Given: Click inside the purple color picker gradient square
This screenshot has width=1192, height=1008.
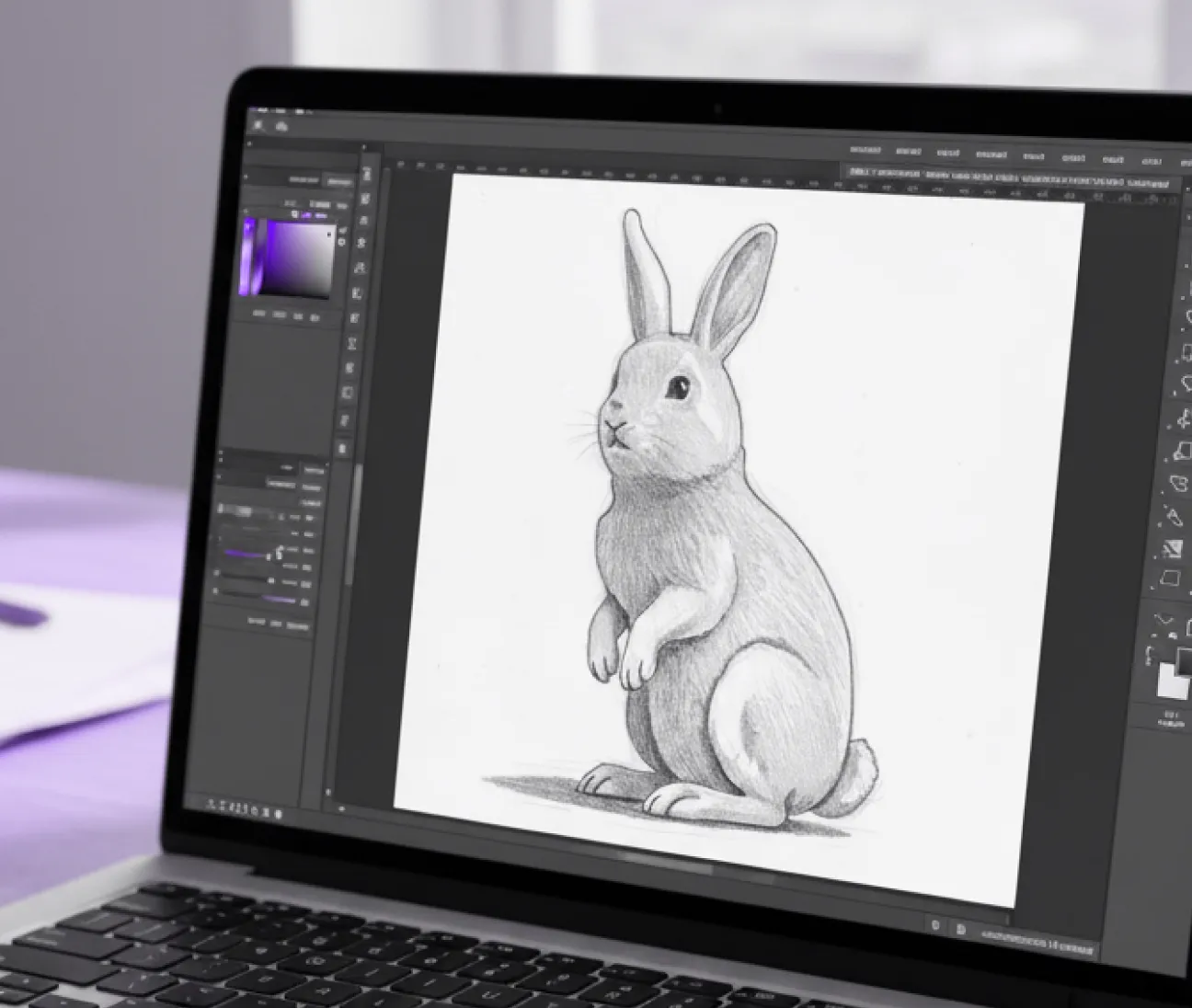Looking at the screenshot, I should tap(299, 259).
